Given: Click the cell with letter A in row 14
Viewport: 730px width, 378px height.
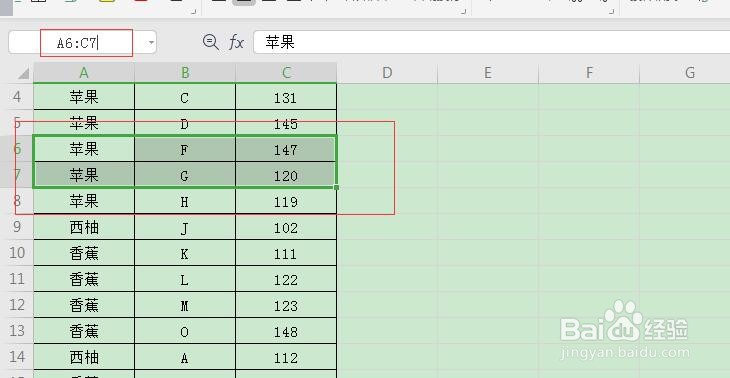Looking at the screenshot, I should click(185, 358).
